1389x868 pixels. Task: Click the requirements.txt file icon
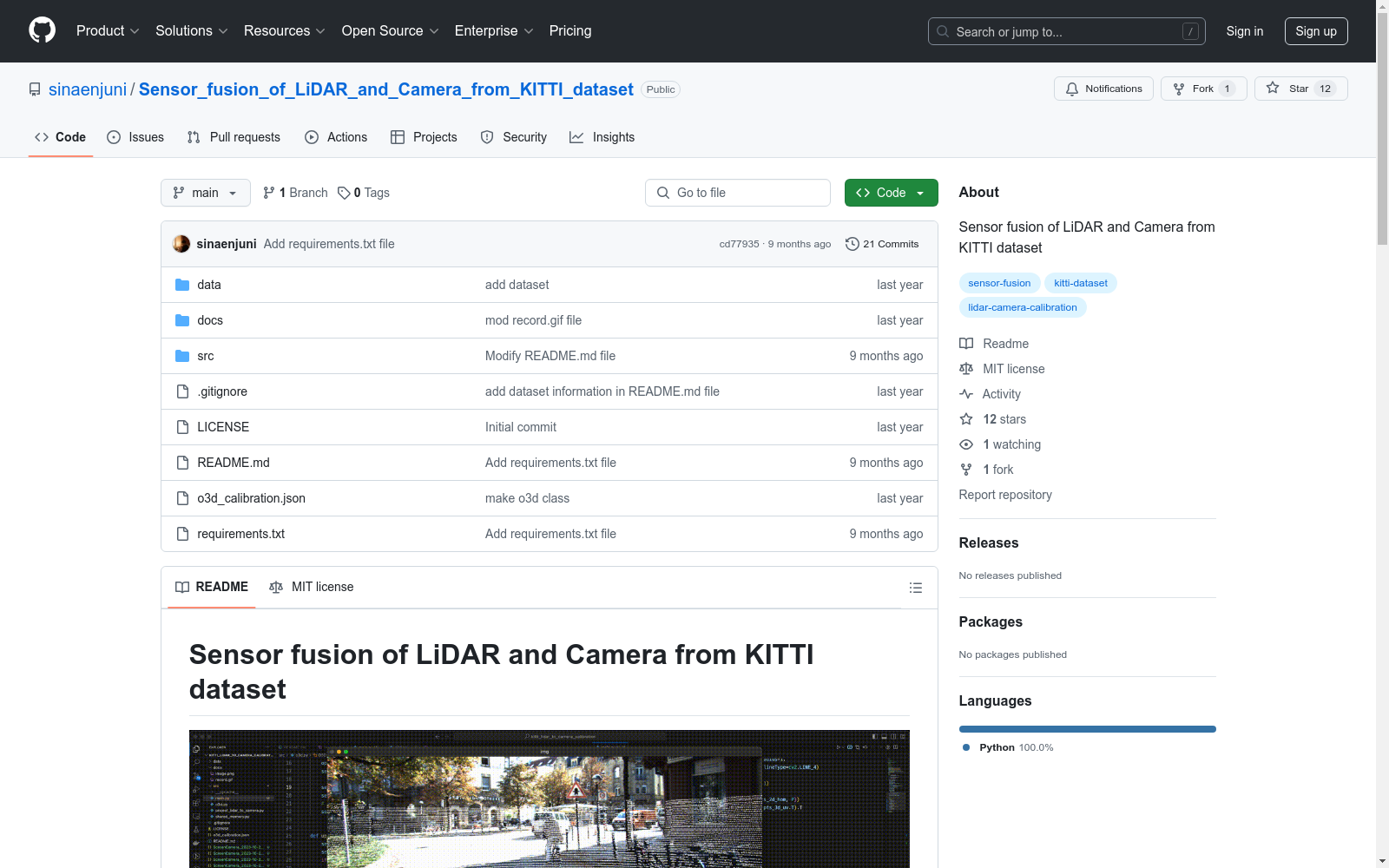click(182, 534)
